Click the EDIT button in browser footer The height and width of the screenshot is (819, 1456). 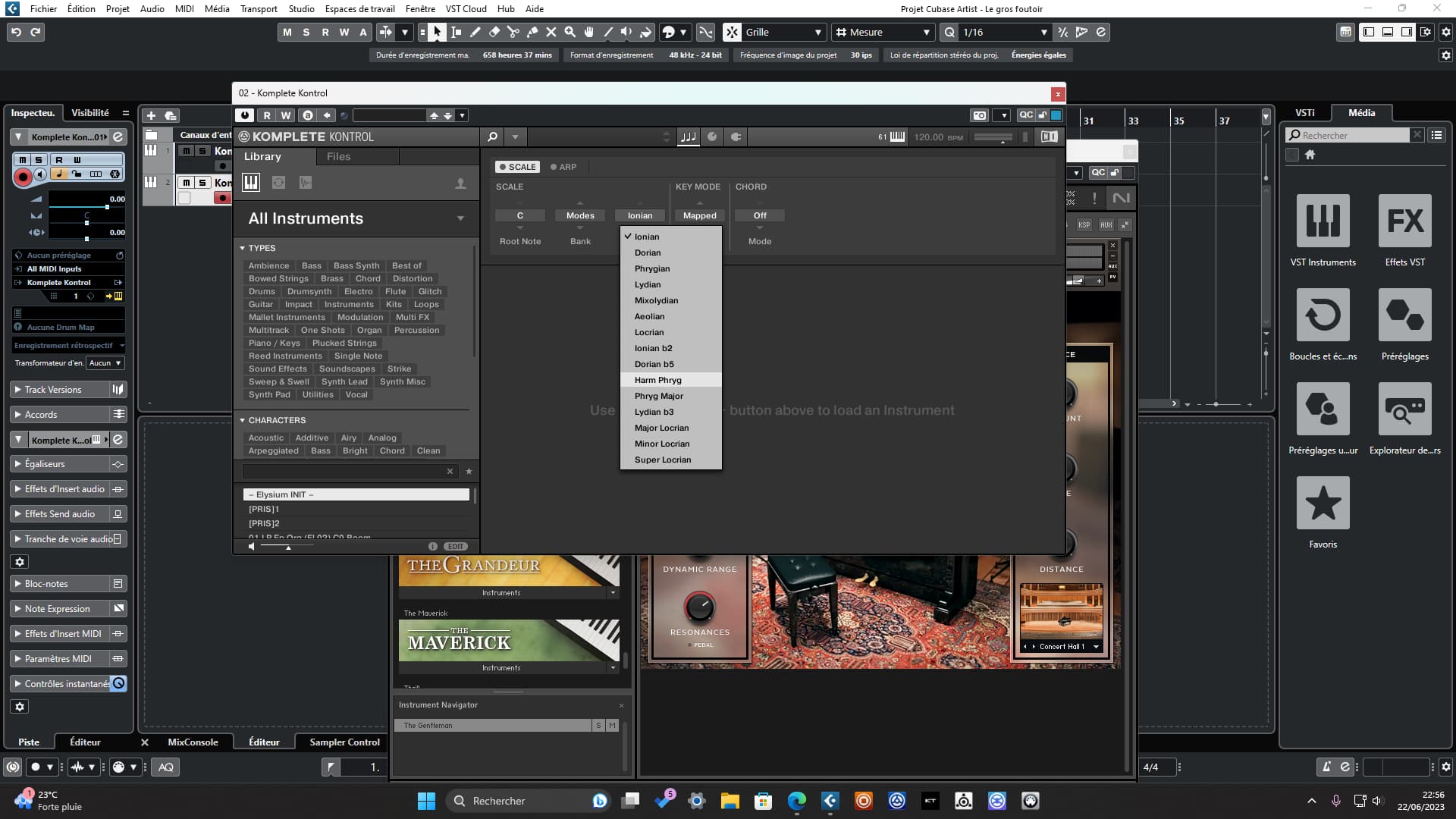click(x=455, y=546)
